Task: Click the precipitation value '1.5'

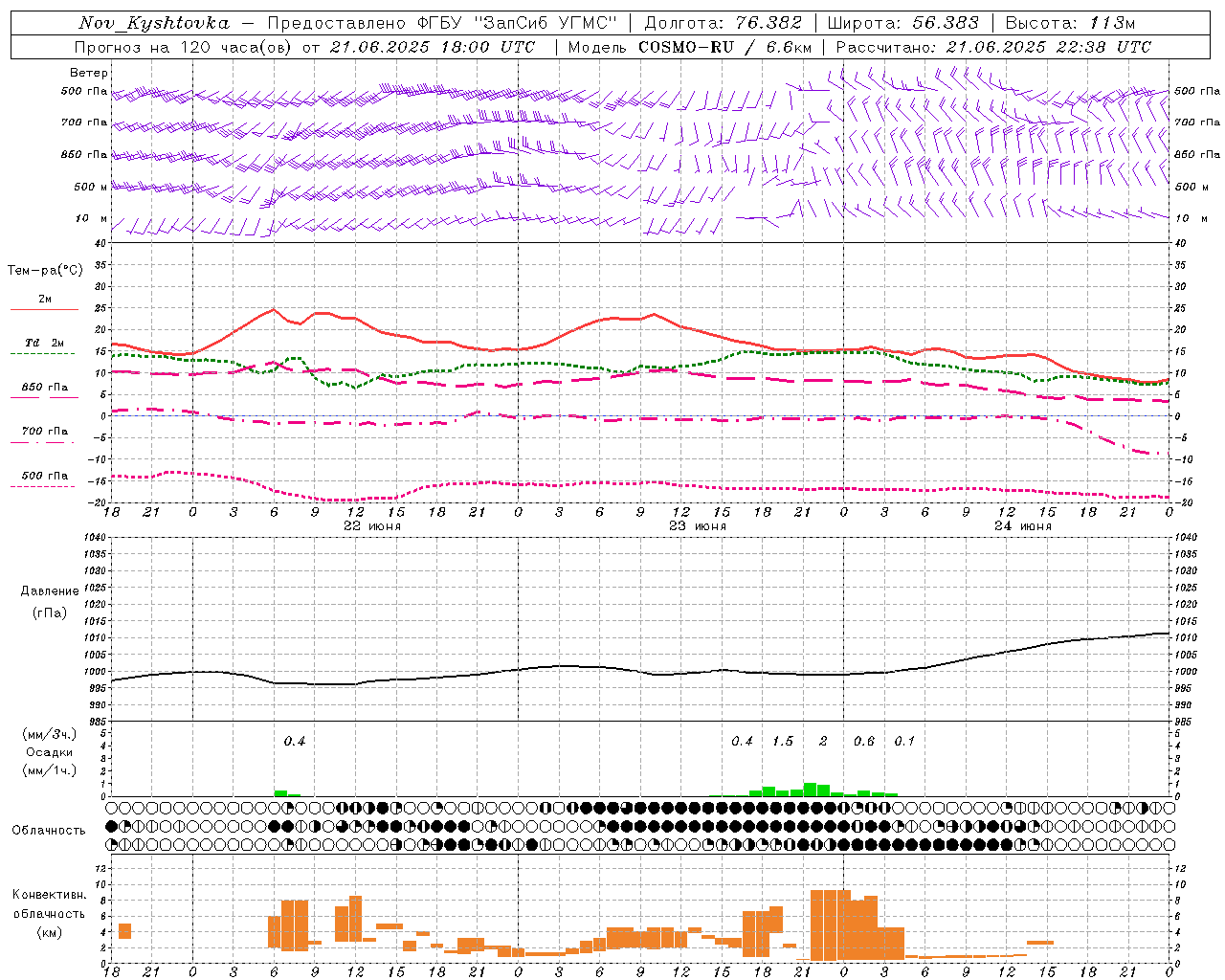Action: 783,742
